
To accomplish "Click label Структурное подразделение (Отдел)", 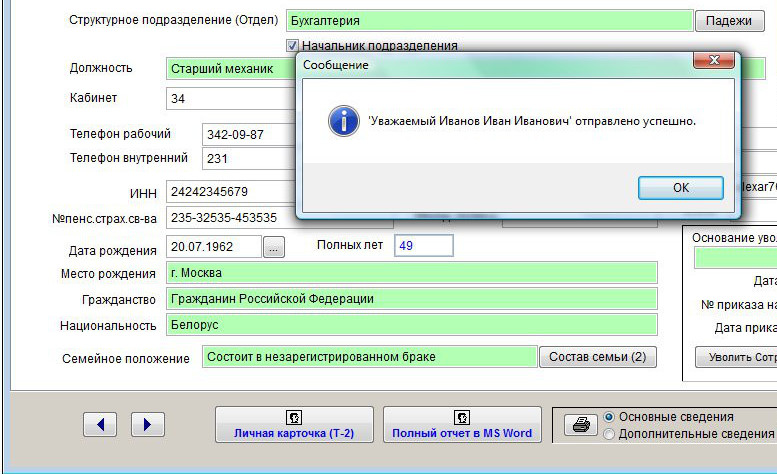I will [x=173, y=20].
